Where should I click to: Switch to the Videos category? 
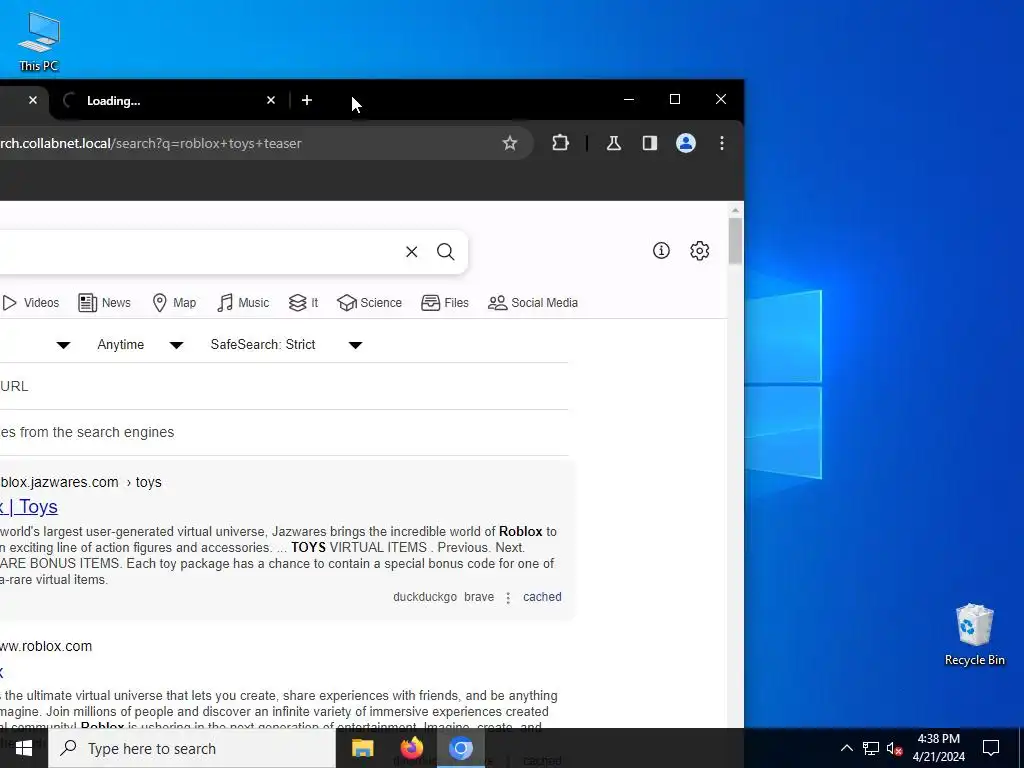point(31,303)
